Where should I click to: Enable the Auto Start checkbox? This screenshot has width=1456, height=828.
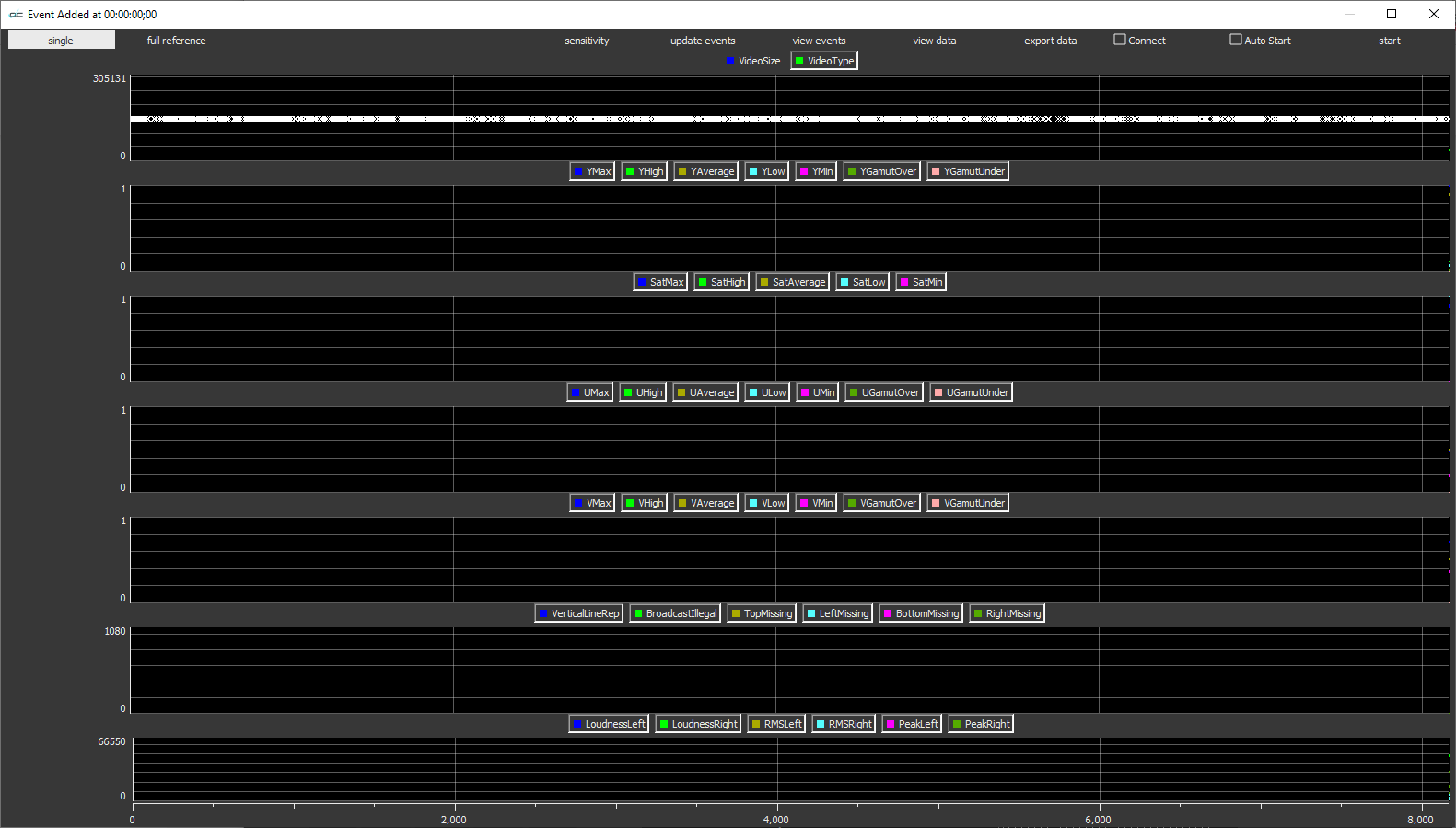(x=1260, y=40)
